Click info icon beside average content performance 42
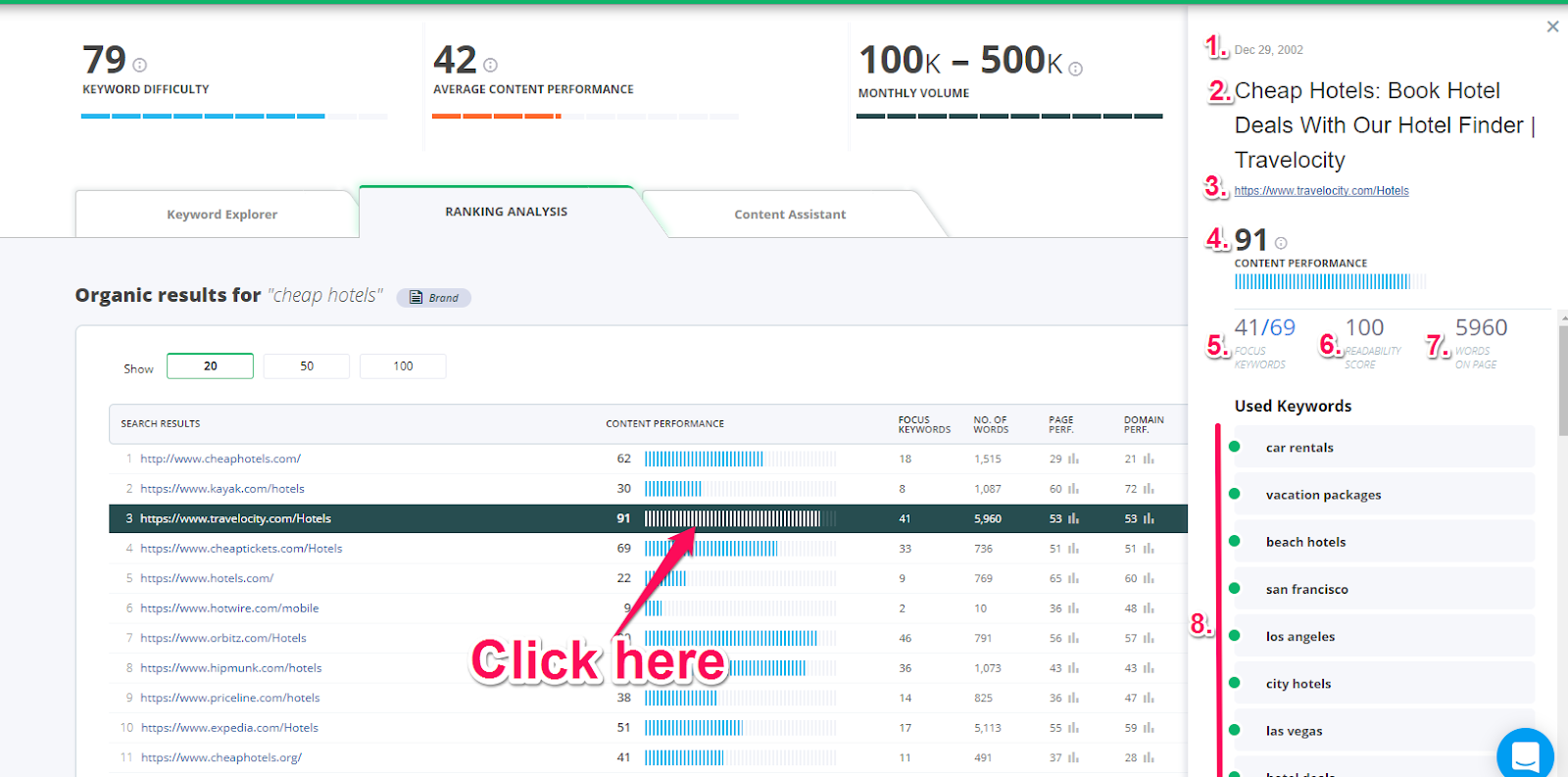 [x=491, y=65]
